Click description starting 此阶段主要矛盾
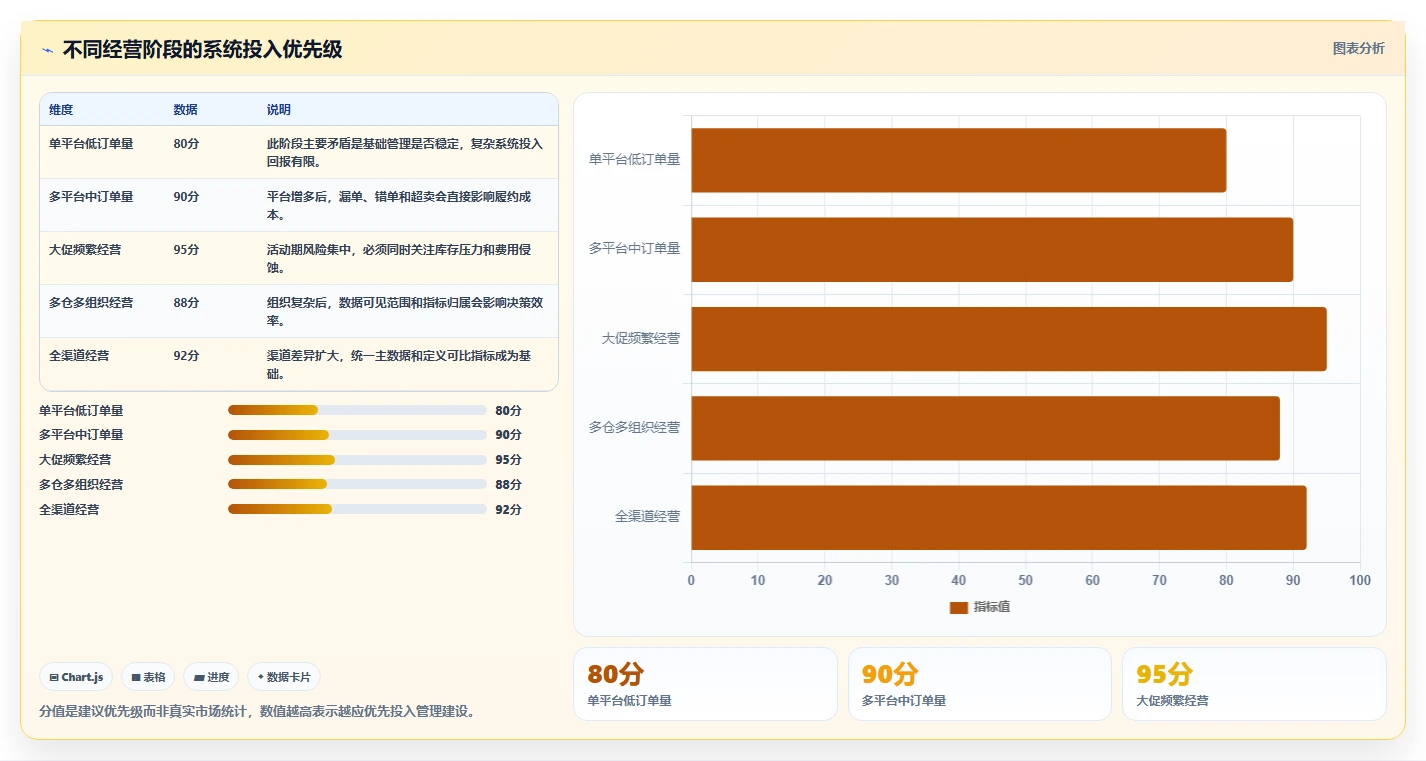The width and height of the screenshot is (1426, 761). pyautogui.click(x=405, y=153)
